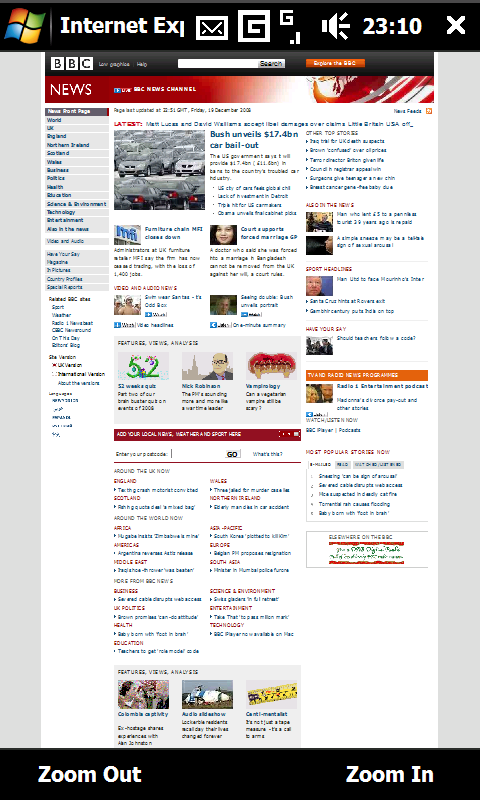Tap Zoom Out softkey

tap(89, 774)
